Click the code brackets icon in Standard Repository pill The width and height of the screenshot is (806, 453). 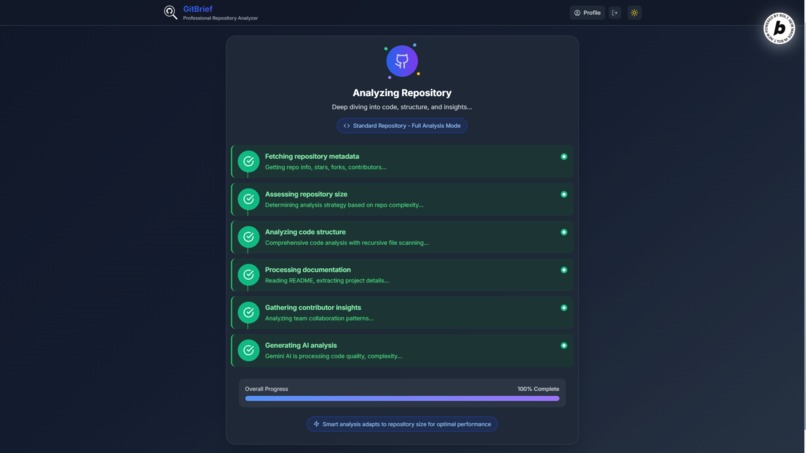coord(346,125)
